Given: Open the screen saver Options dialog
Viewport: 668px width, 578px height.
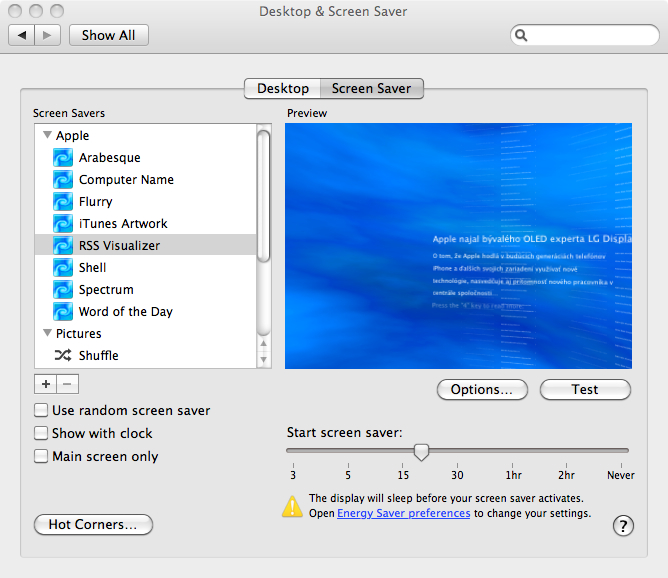Looking at the screenshot, I should coord(482,389).
